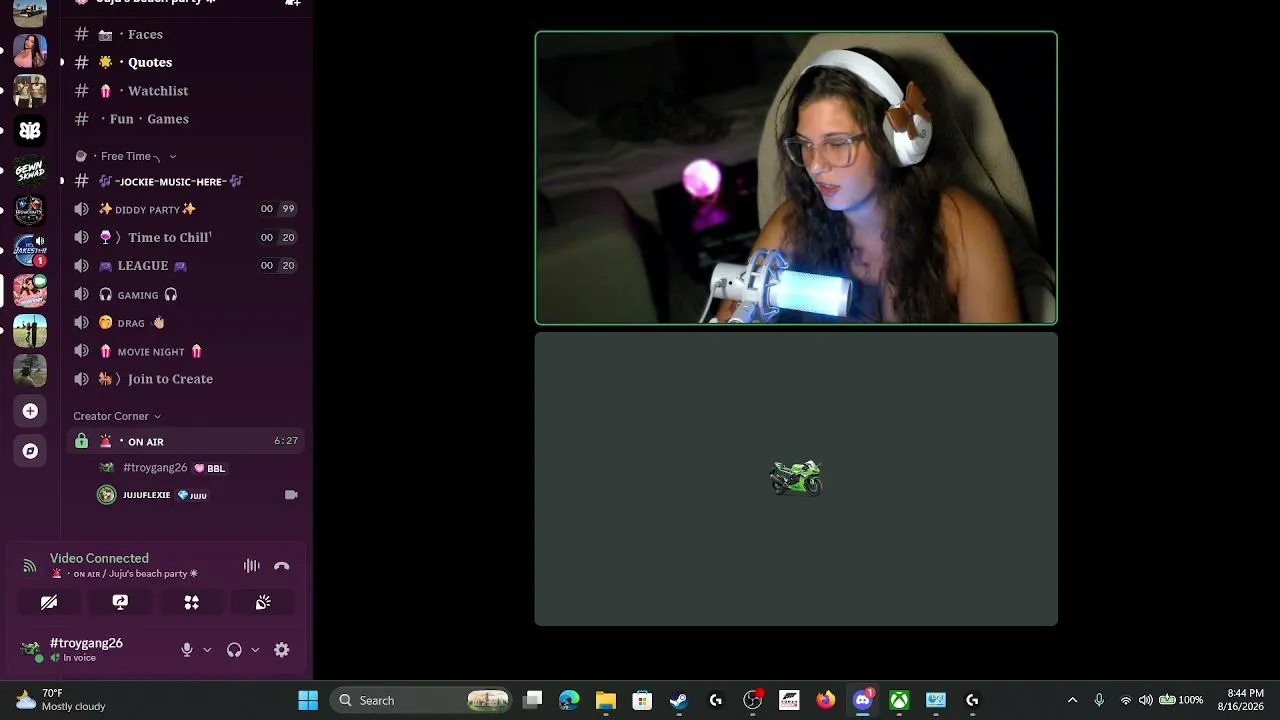Mute the microphone

(x=187, y=650)
